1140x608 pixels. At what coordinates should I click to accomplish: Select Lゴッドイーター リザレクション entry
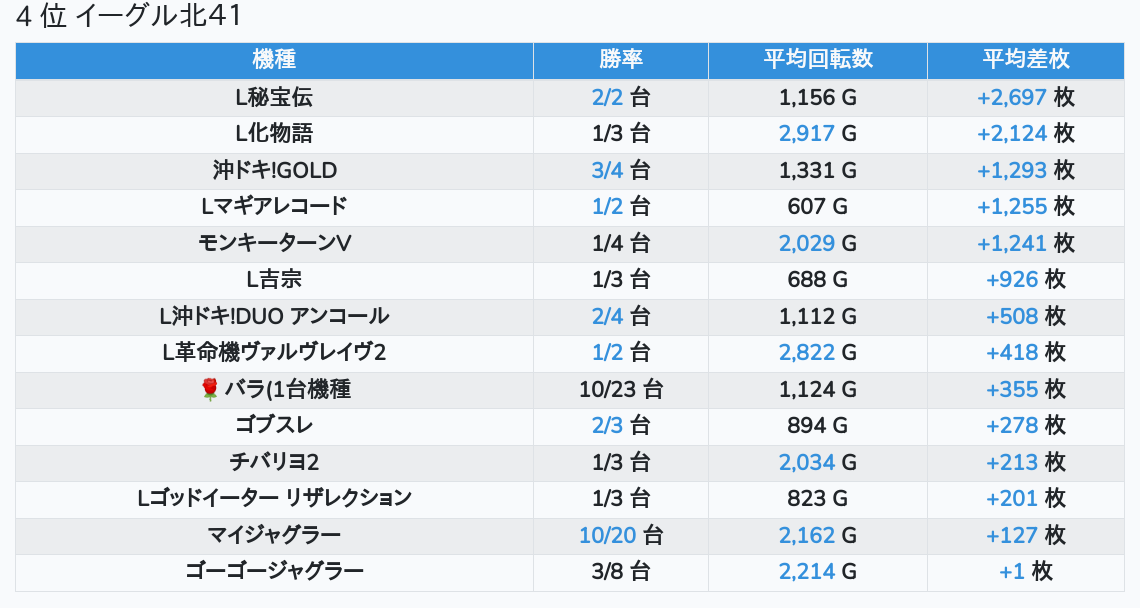pos(274,499)
